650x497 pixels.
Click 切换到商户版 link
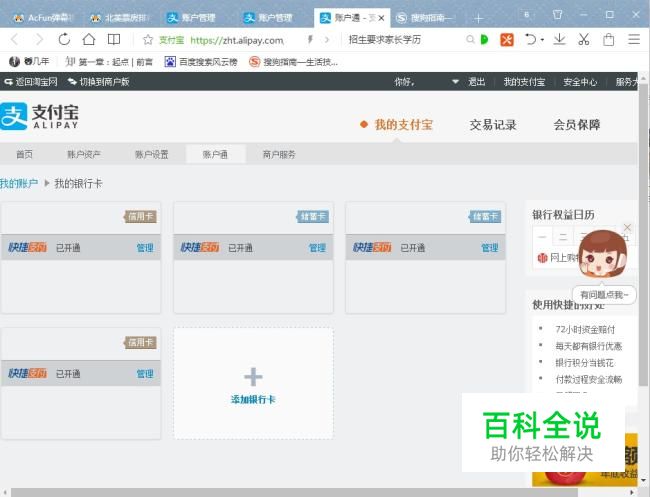click(x=99, y=82)
